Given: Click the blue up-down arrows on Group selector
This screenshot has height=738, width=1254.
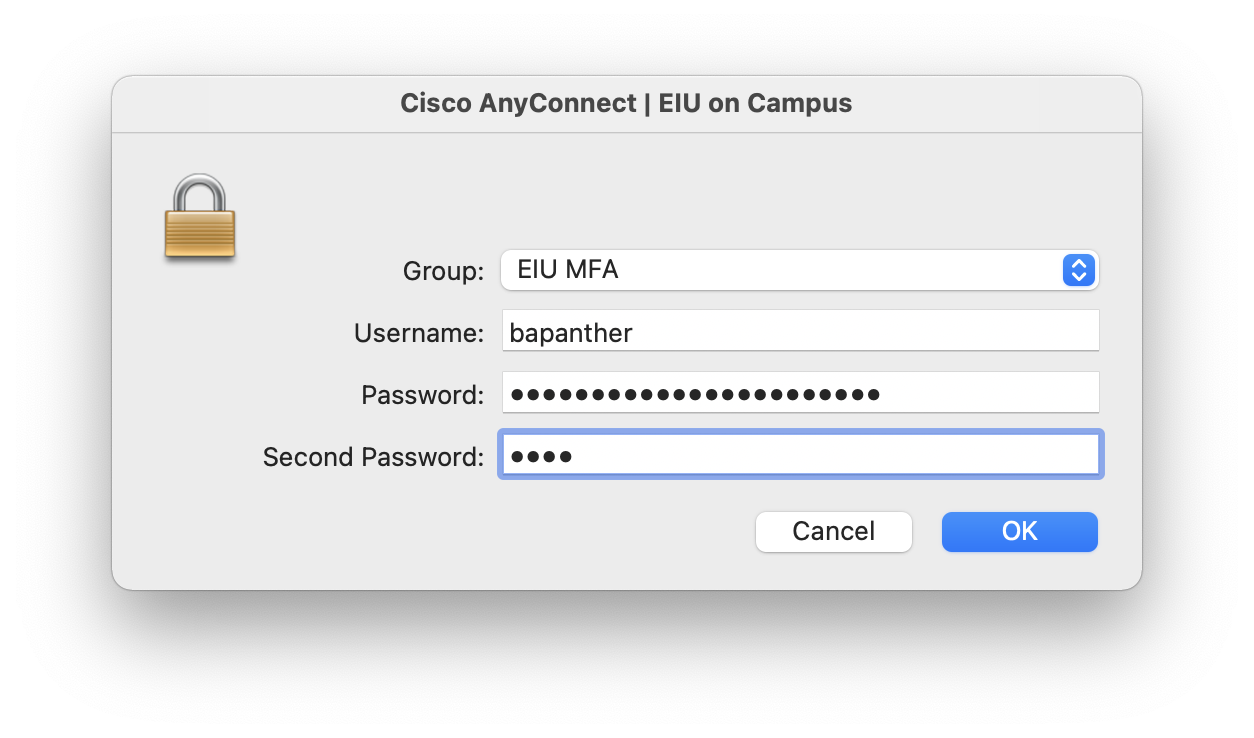Looking at the screenshot, I should (x=1078, y=270).
